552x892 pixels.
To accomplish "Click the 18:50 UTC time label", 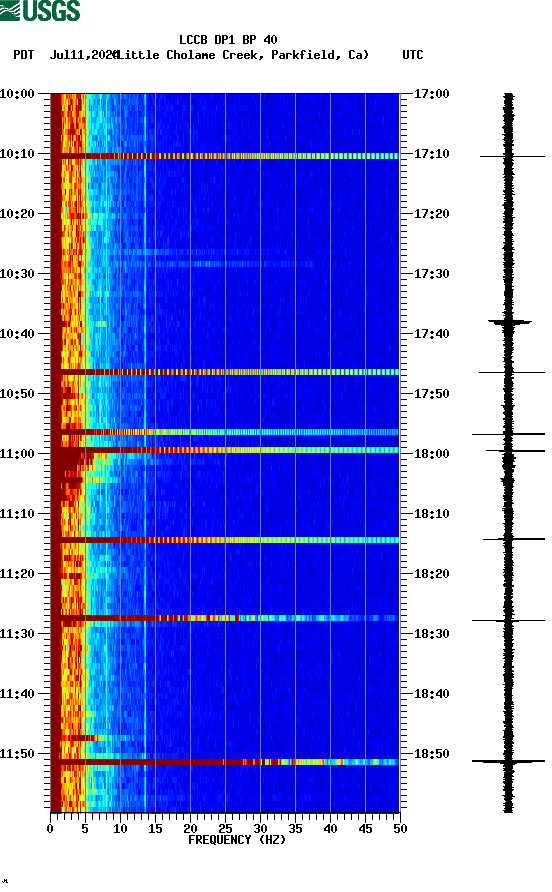I will click(x=431, y=754).
